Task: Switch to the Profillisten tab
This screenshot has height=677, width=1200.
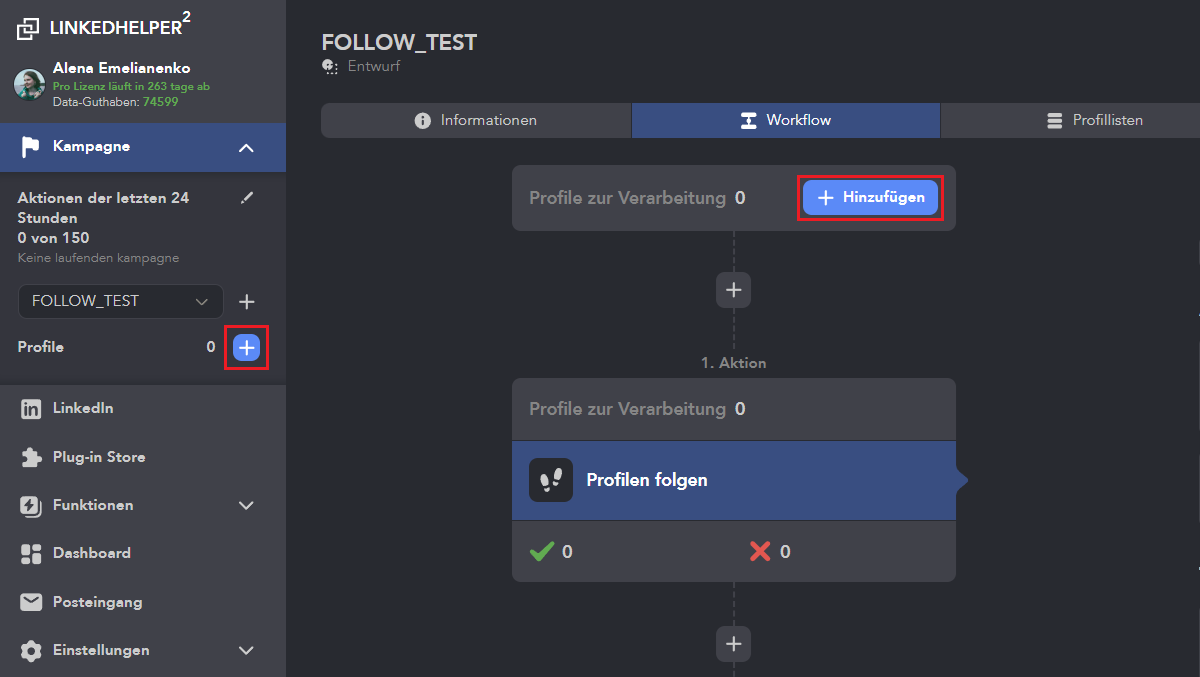Action: tap(1094, 120)
